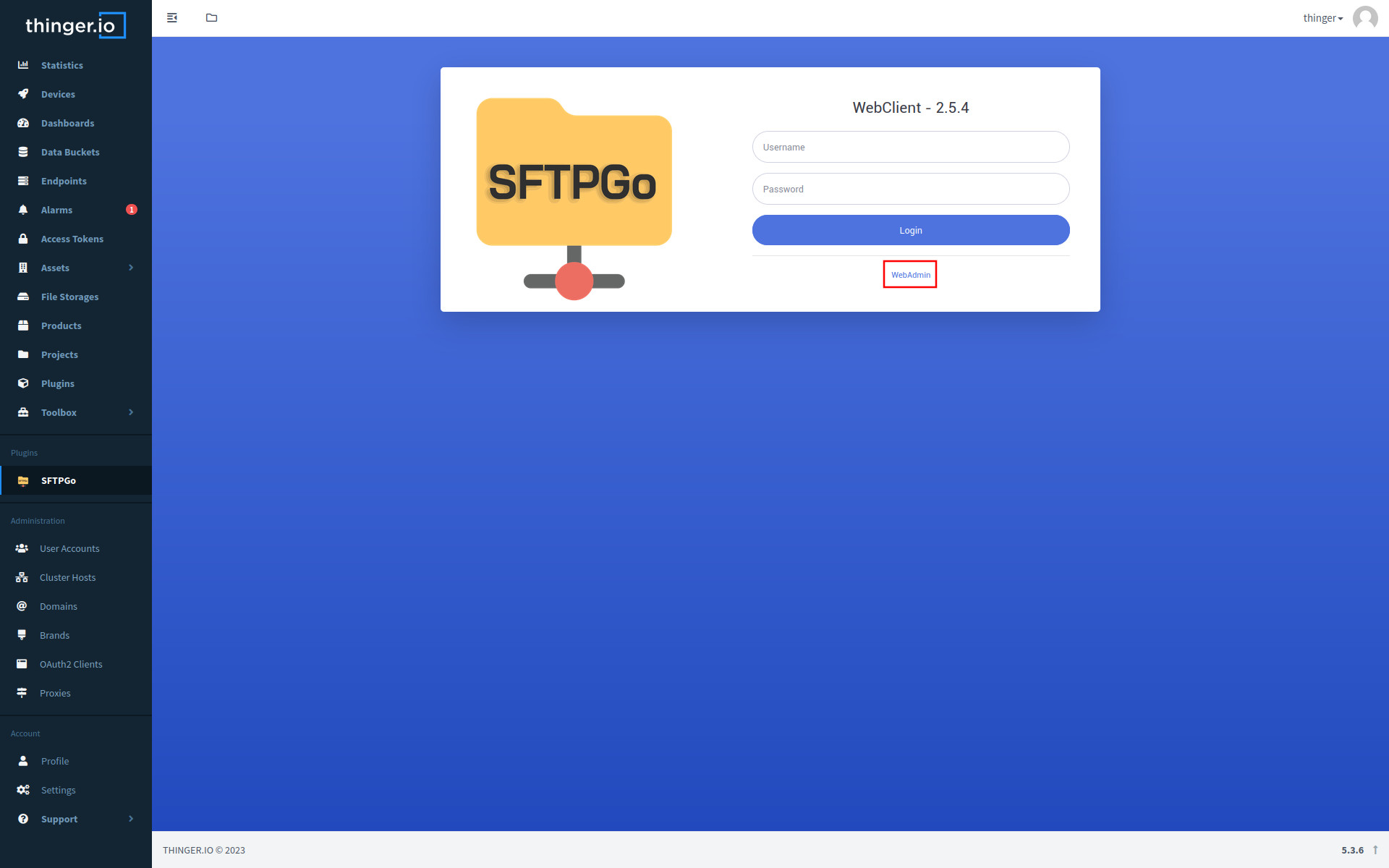Image resolution: width=1389 pixels, height=868 pixels.
Task: Click the folder navigation icon
Action: coord(211,18)
